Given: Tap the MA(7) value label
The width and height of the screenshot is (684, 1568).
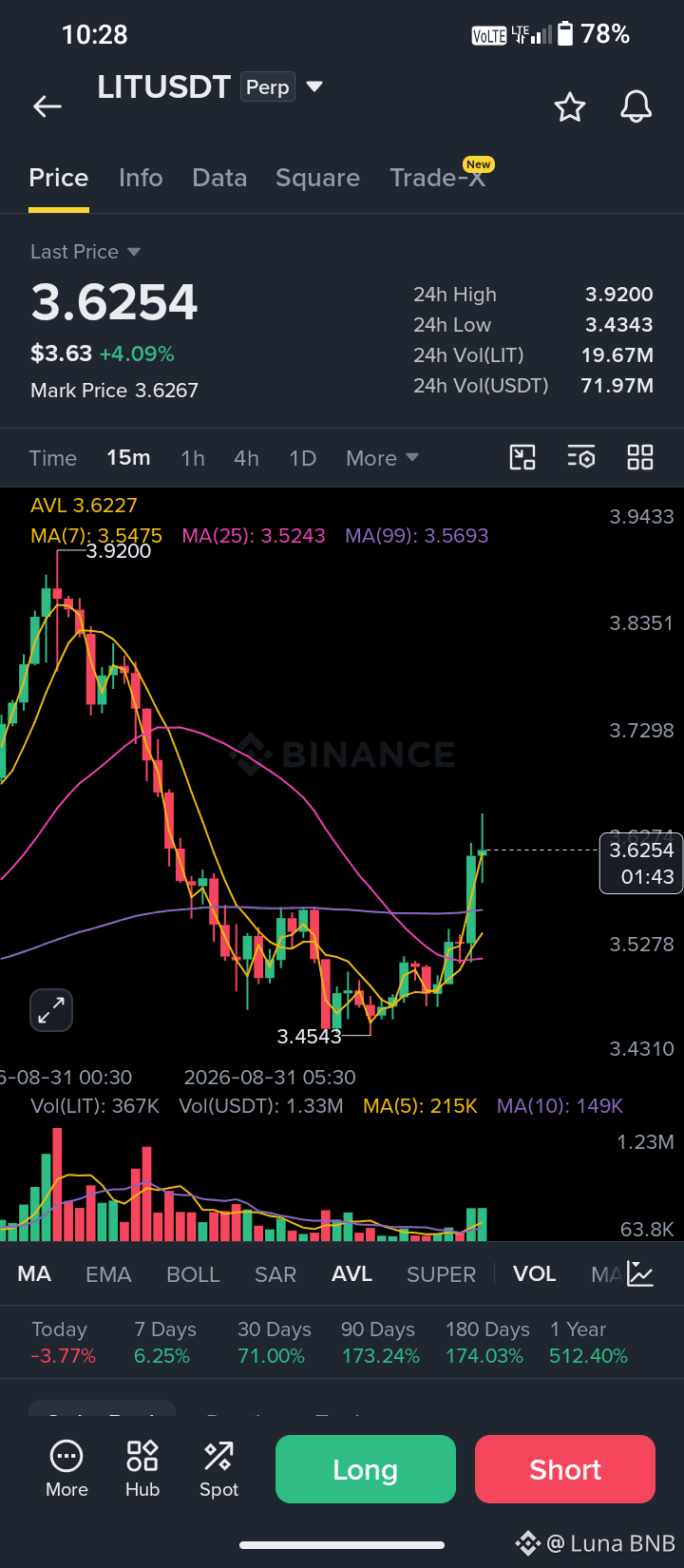Looking at the screenshot, I should coord(96,536).
